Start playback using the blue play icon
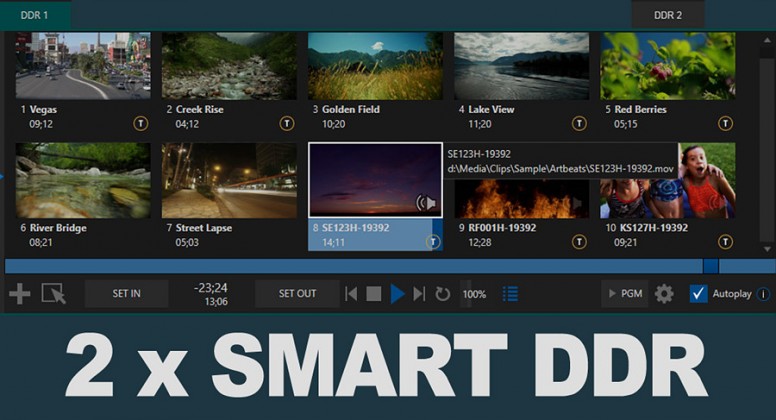This screenshot has width=776, height=420. pos(397,294)
